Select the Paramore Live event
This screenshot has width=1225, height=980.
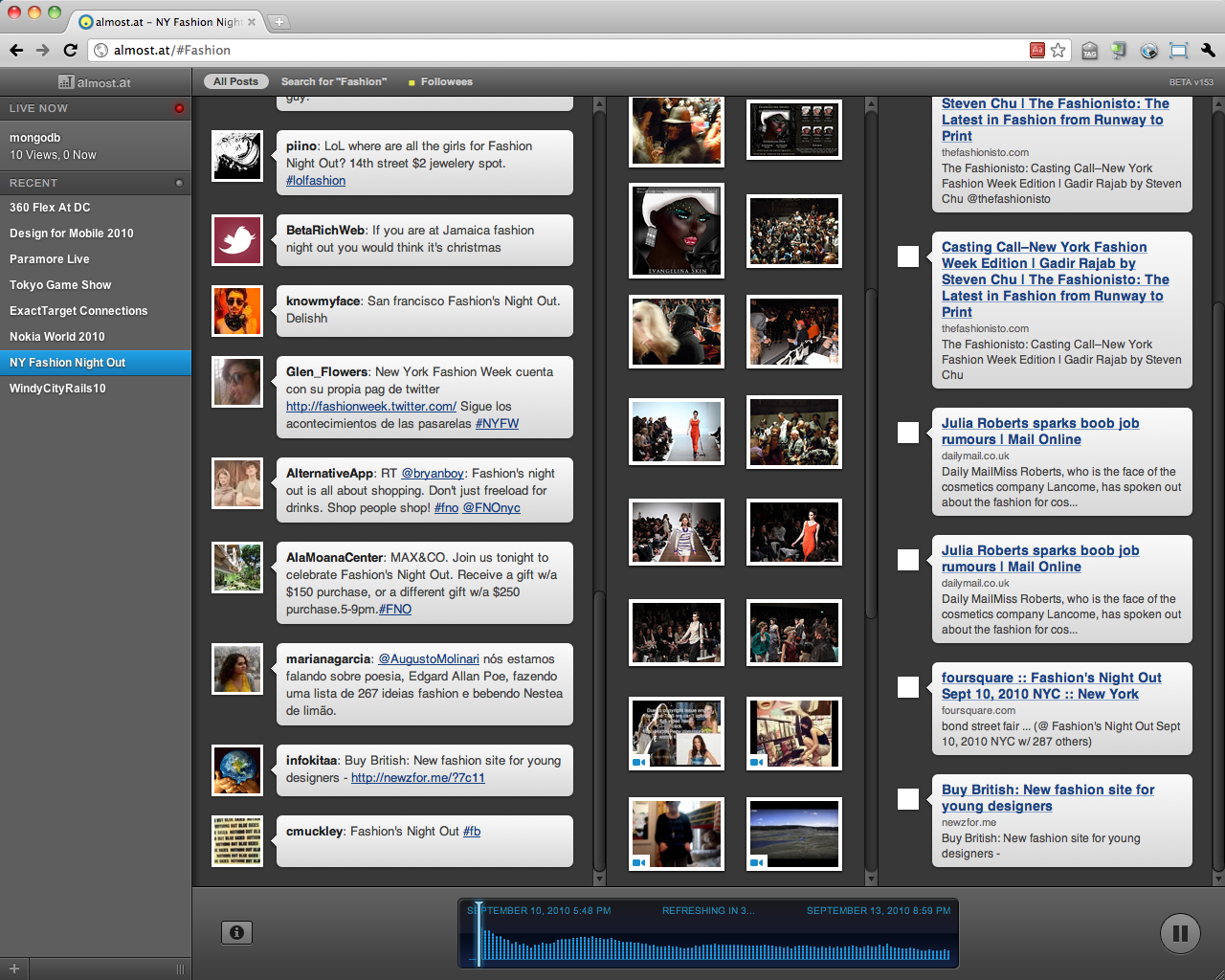96,259
